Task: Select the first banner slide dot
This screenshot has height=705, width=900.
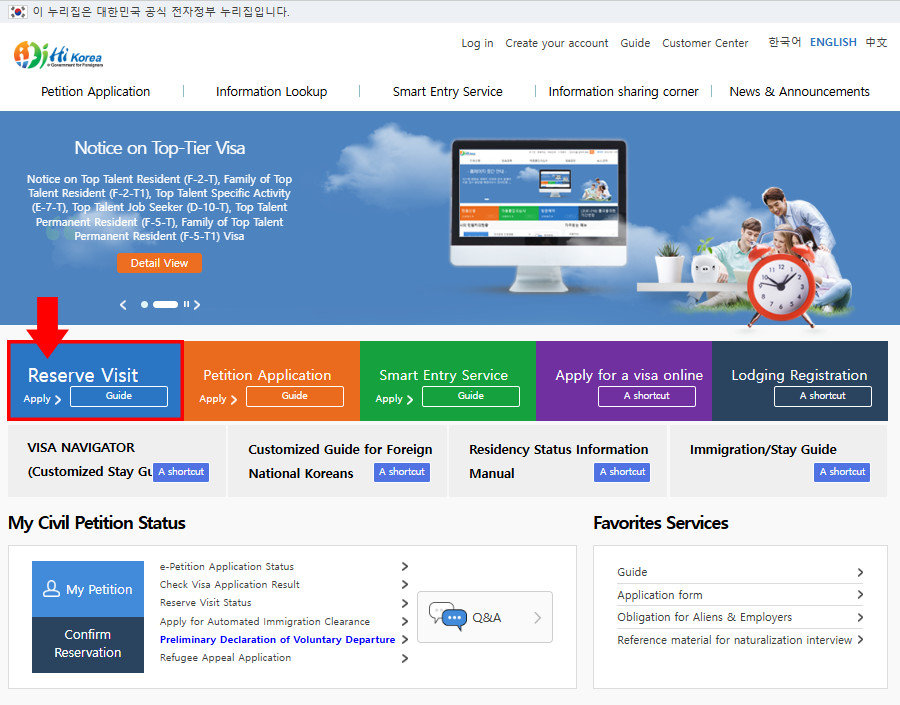Action: pyautogui.click(x=144, y=304)
